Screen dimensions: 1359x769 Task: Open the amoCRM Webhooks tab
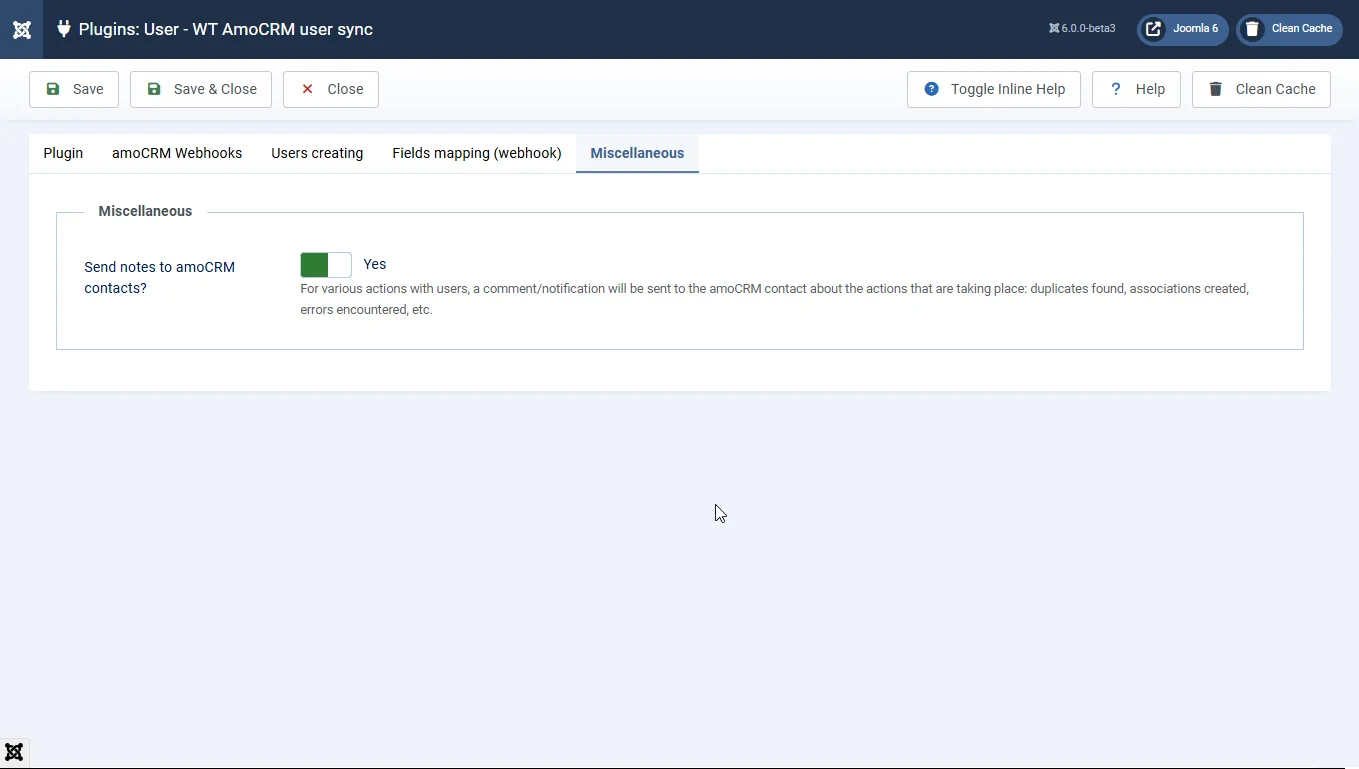[x=177, y=153]
